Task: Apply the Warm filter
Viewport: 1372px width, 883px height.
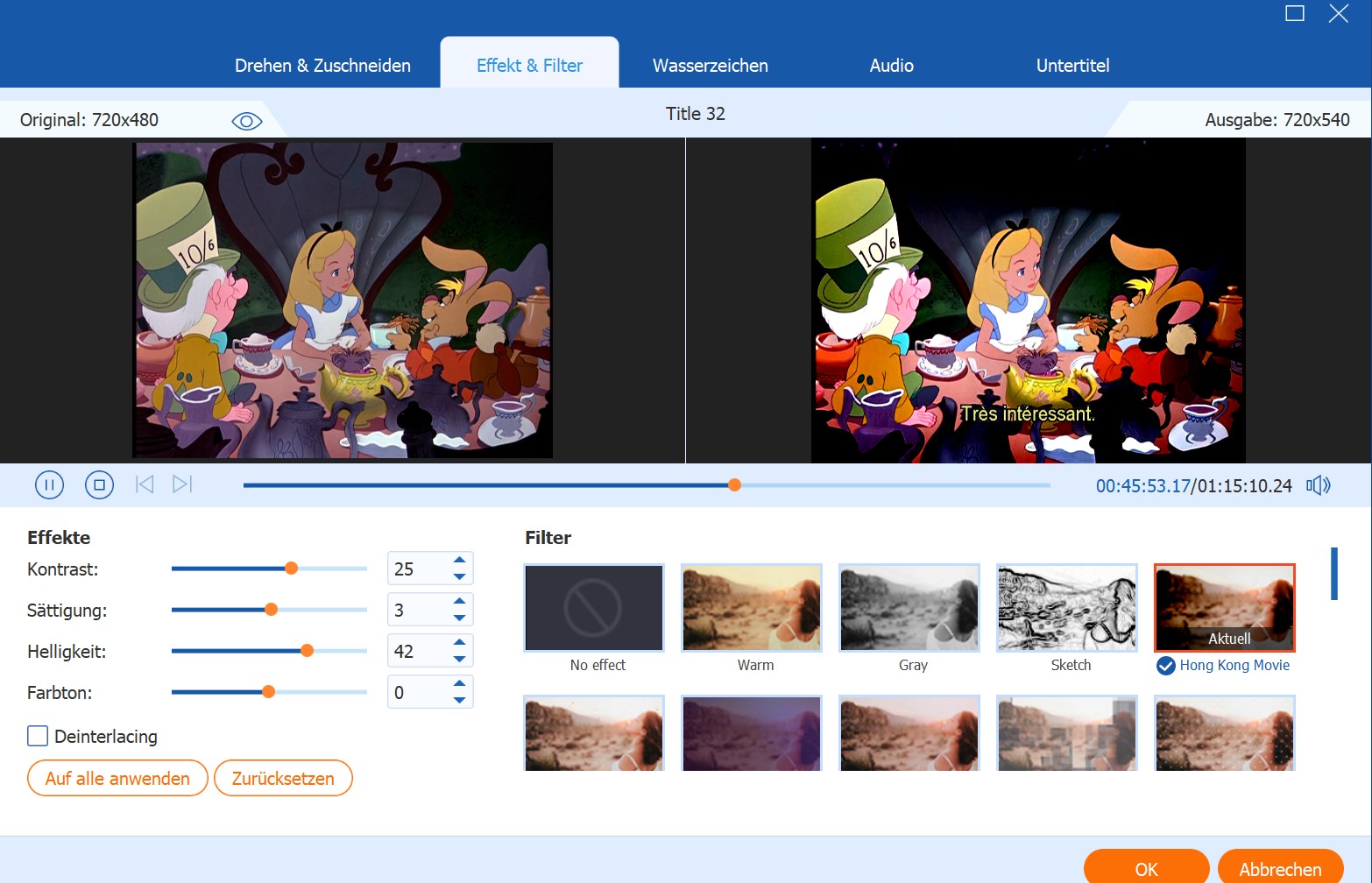Action: point(752,608)
